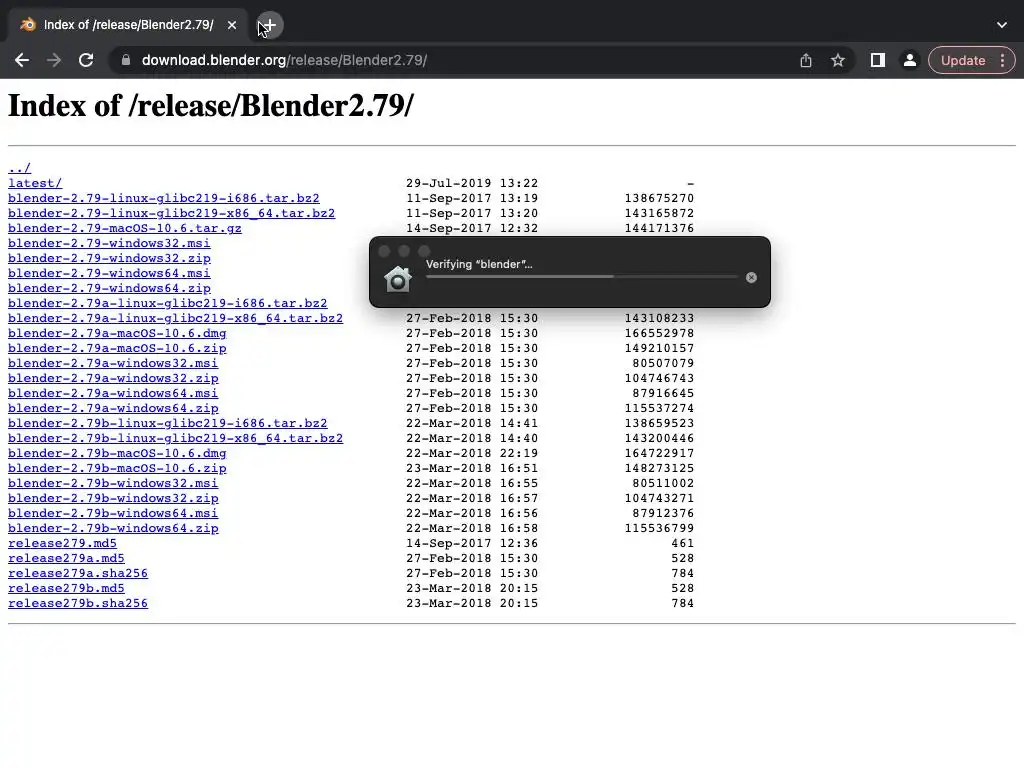Screen dimensions: 1024x768
Task: Download blender-2.79a-macOS-10.6.zip
Action: click(117, 348)
